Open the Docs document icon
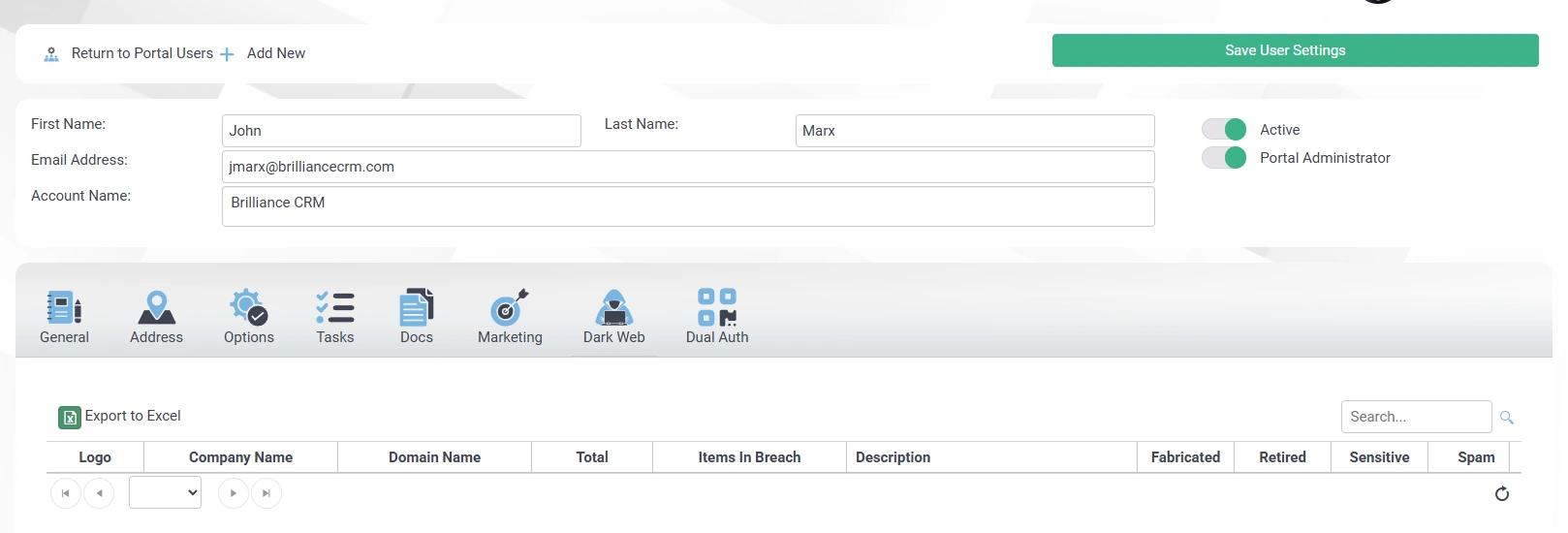This screenshot has width=1568, height=533. coord(416,308)
